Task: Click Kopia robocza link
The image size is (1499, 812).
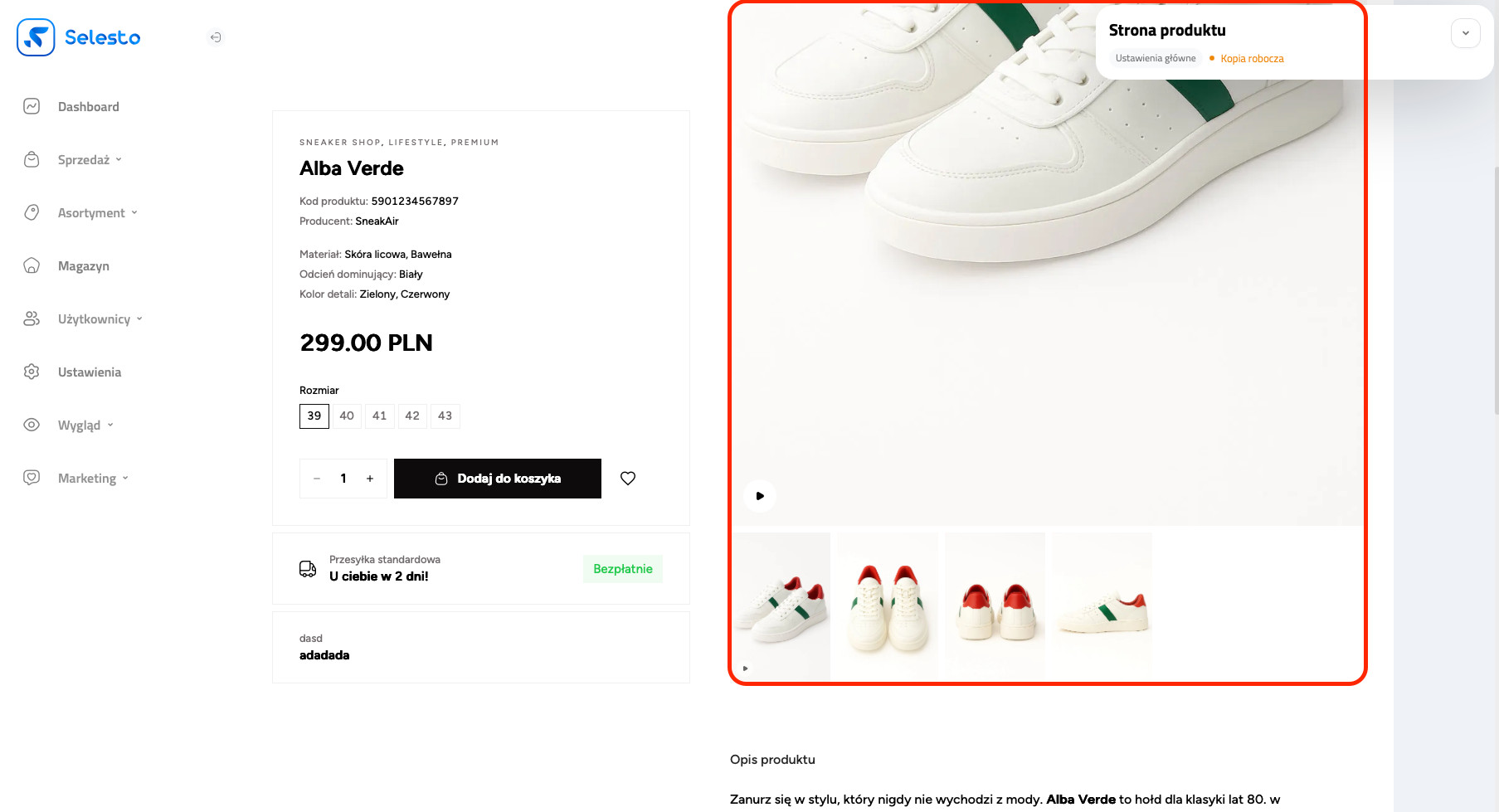Action: (x=1252, y=59)
